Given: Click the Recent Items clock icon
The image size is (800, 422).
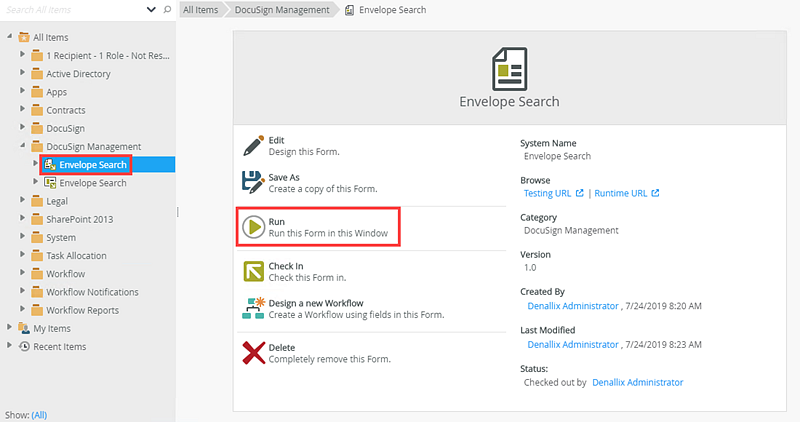Looking at the screenshot, I should pos(24,347).
